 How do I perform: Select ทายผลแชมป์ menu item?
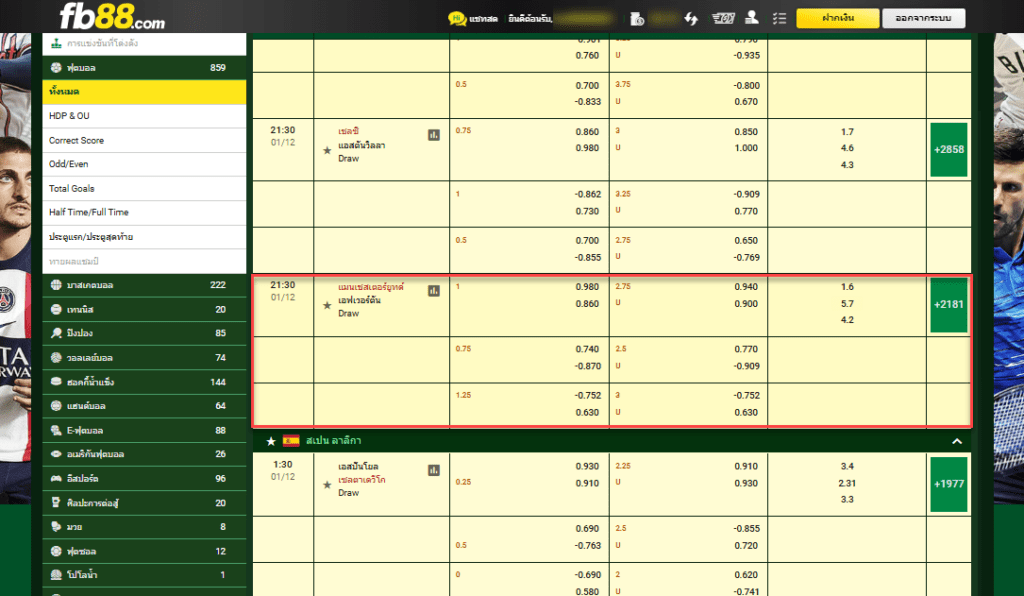click(x=144, y=261)
